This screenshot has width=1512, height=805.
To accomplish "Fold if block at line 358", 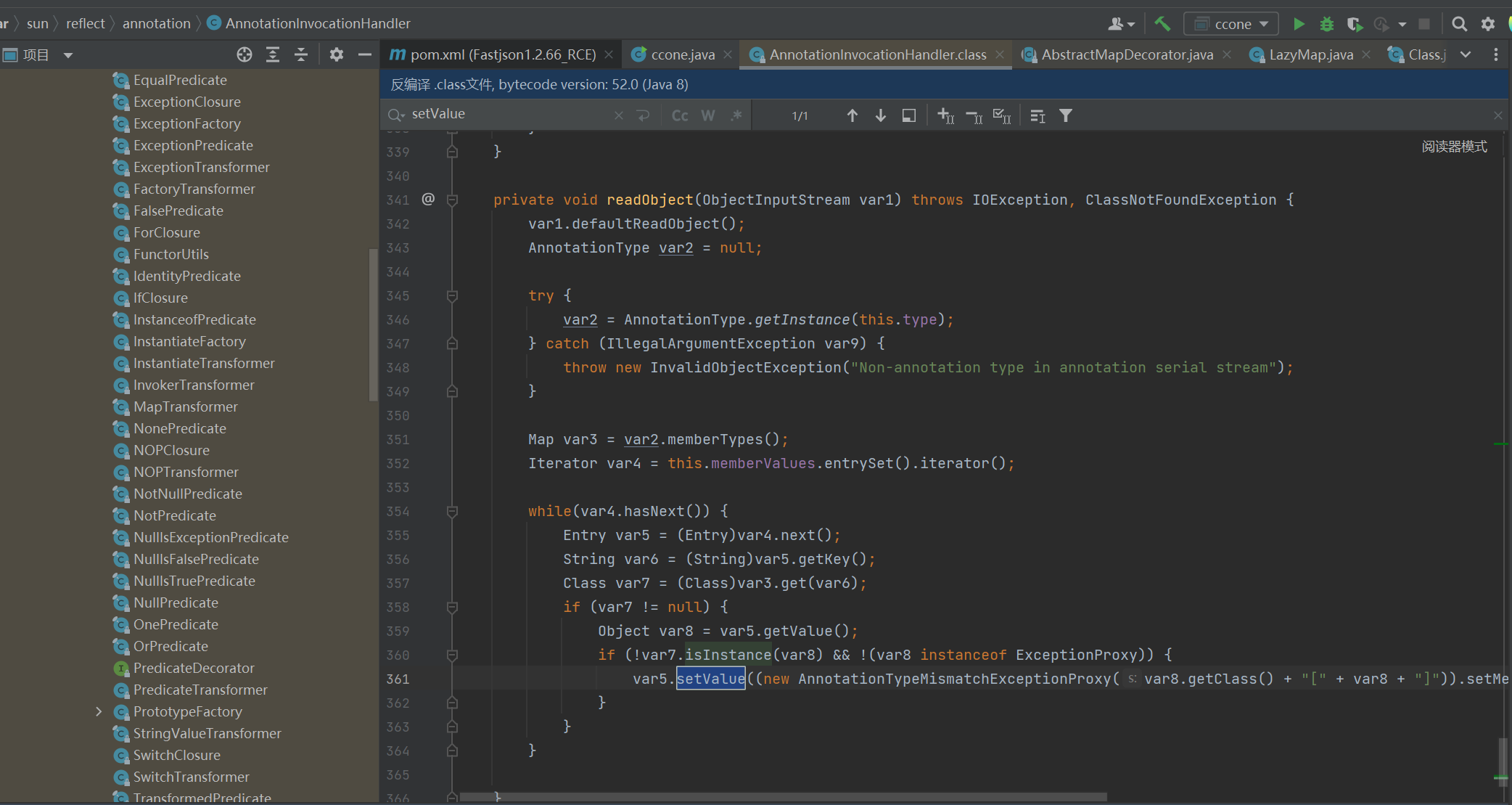I will click(x=452, y=607).
